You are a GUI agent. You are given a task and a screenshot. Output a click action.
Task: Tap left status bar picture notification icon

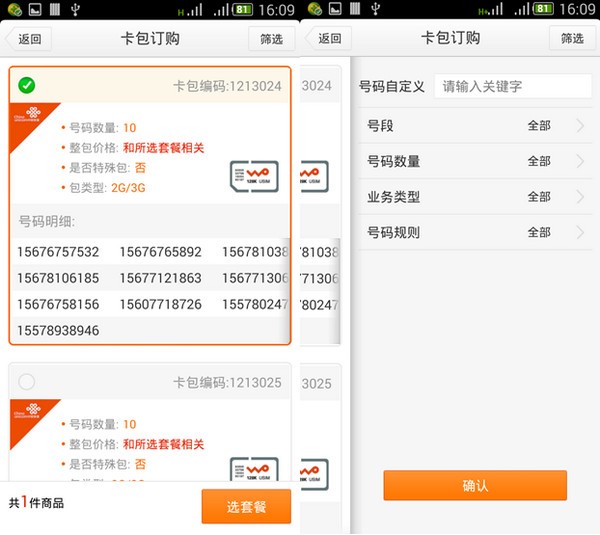pyautogui.click(x=35, y=9)
